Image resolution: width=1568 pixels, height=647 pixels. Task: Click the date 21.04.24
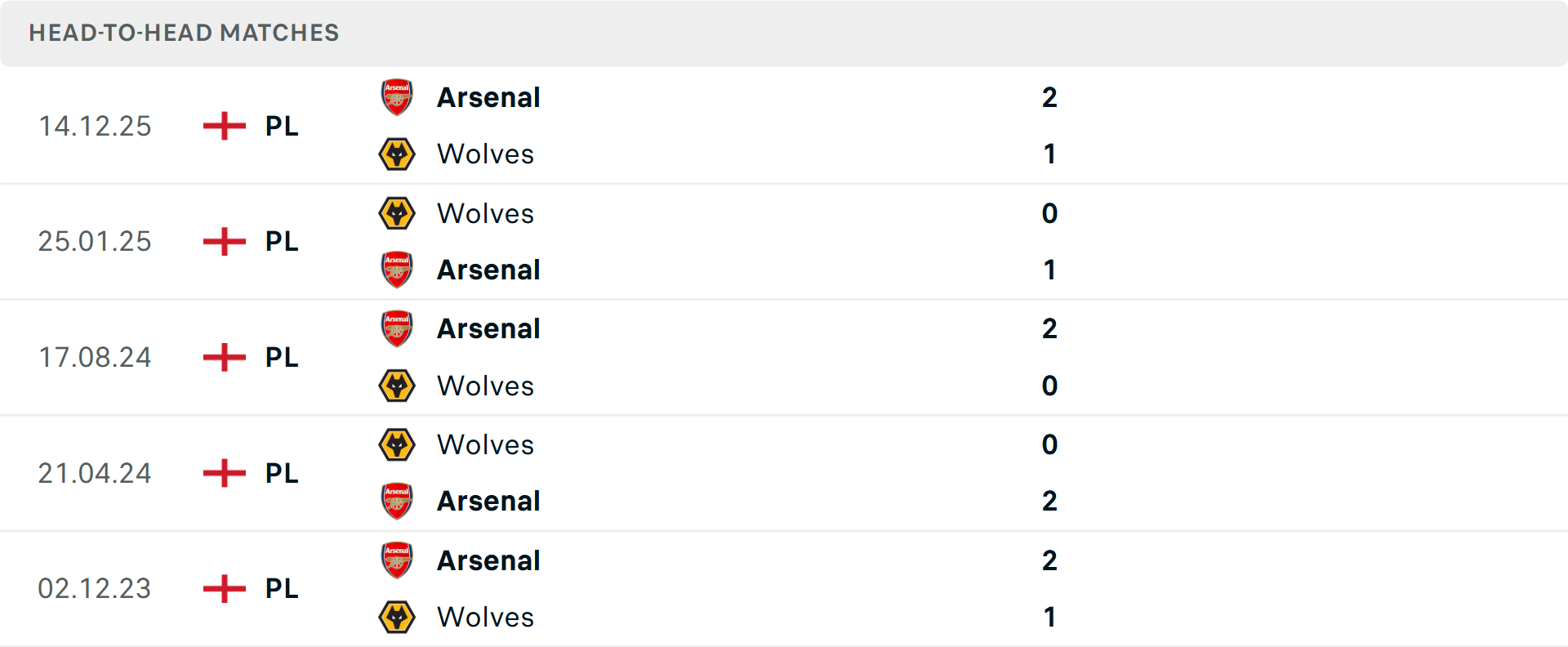click(95, 473)
